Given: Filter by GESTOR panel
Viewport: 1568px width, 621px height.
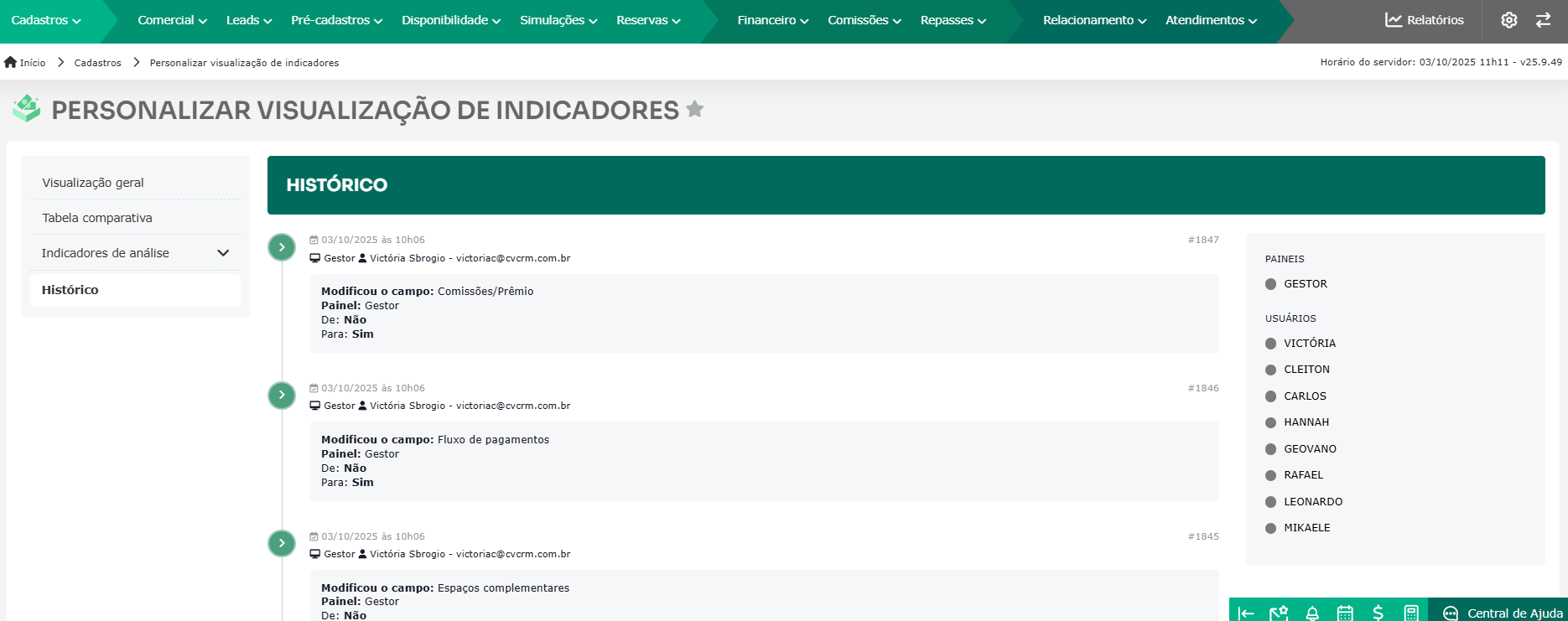Looking at the screenshot, I should 1296,284.
